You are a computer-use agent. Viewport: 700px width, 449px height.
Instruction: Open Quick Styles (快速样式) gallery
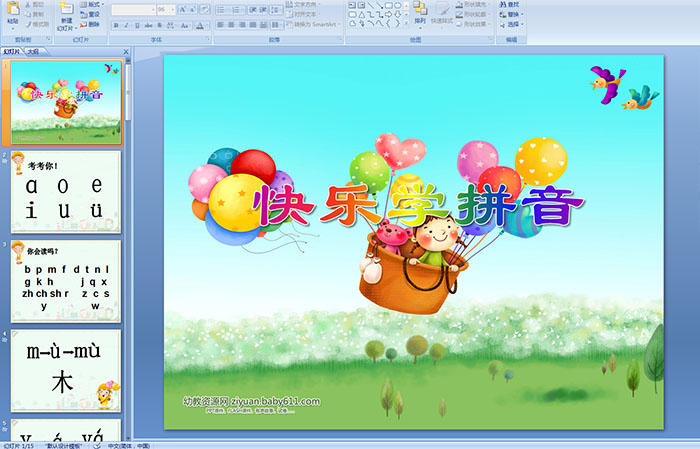442,13
